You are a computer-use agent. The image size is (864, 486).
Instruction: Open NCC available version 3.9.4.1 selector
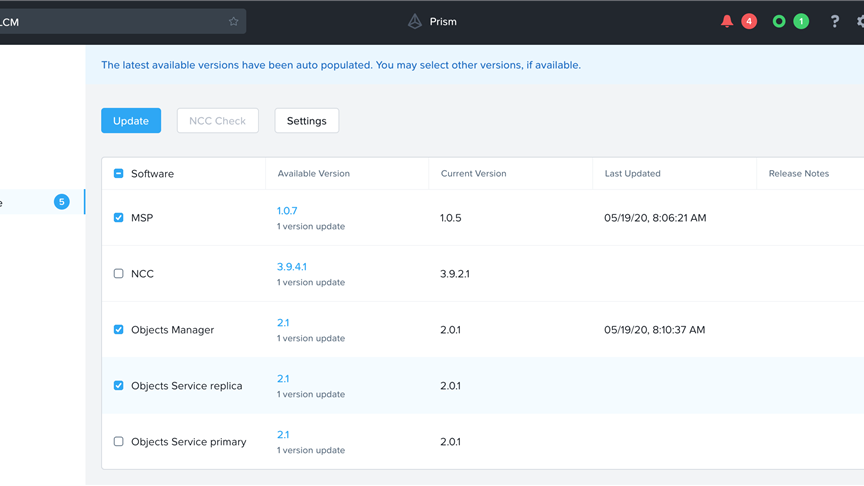tap(292, 267)
